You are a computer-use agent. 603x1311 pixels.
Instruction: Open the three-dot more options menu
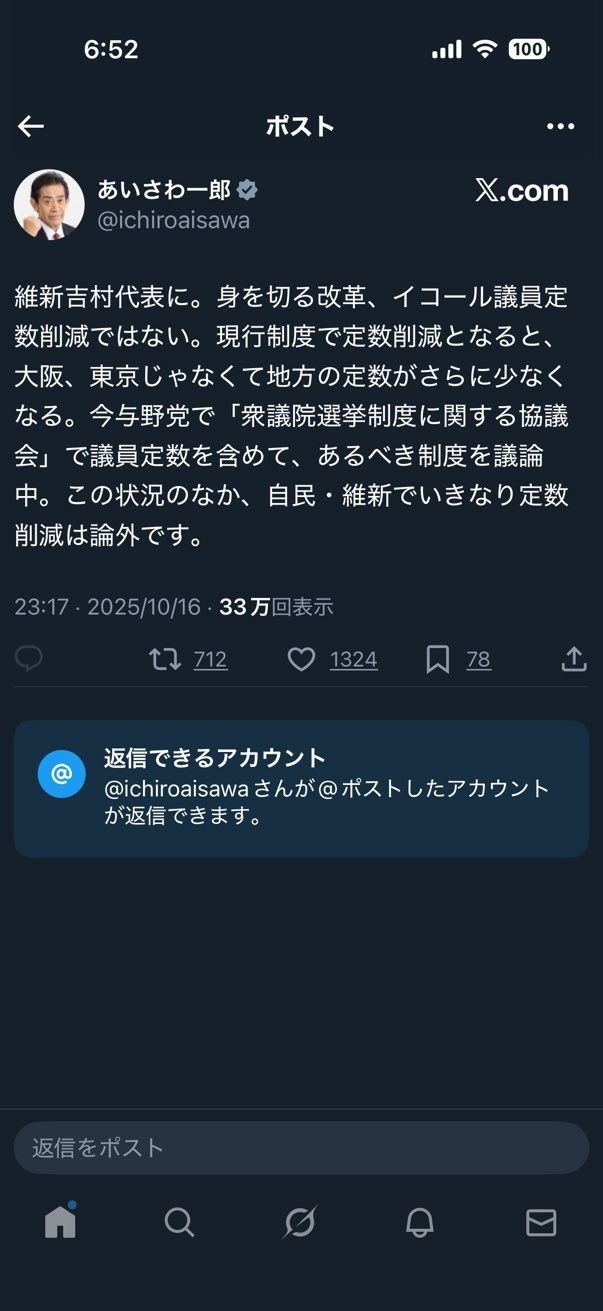point(560,126)
